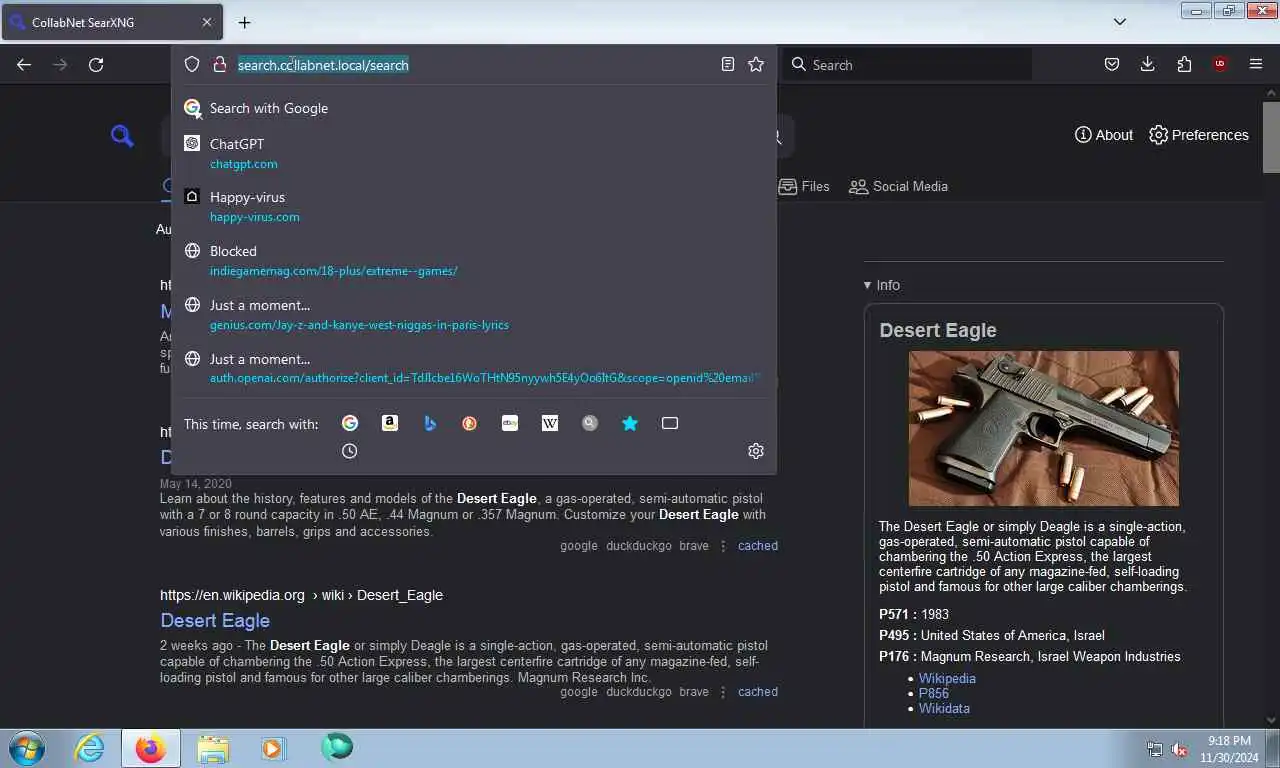Screen dimensions: 1280x768
Task: Search this time with Bing icon
Action: point(430,424)
